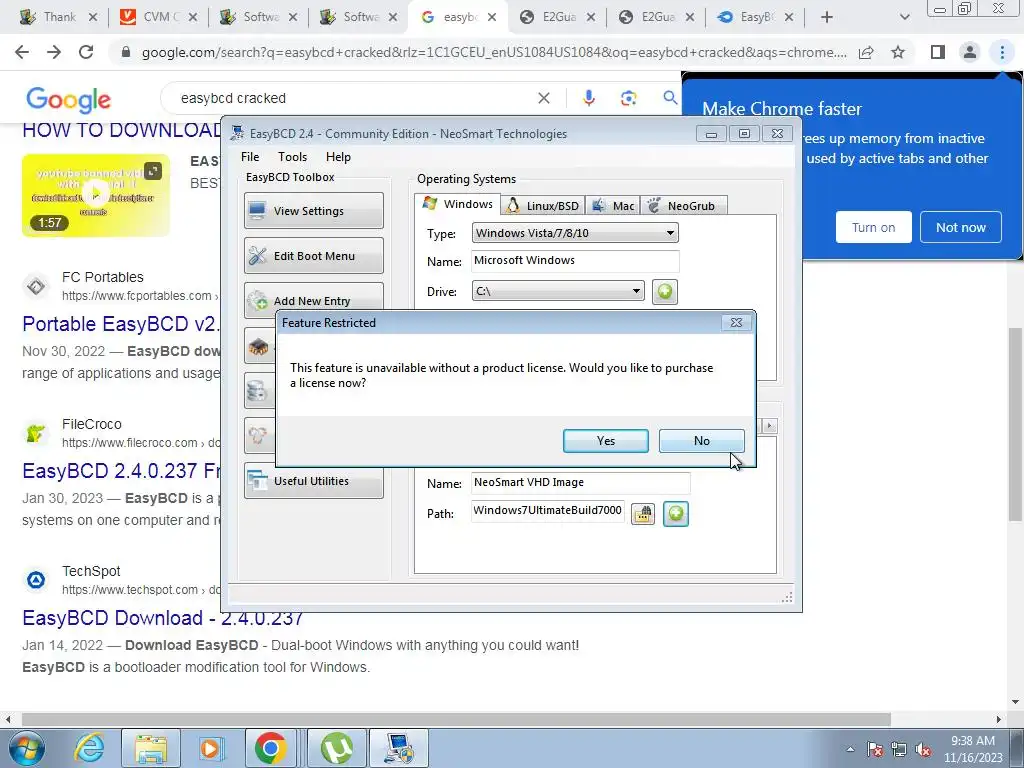
Task: Click the page horizontal scrollbar
Action: [456, 719]
